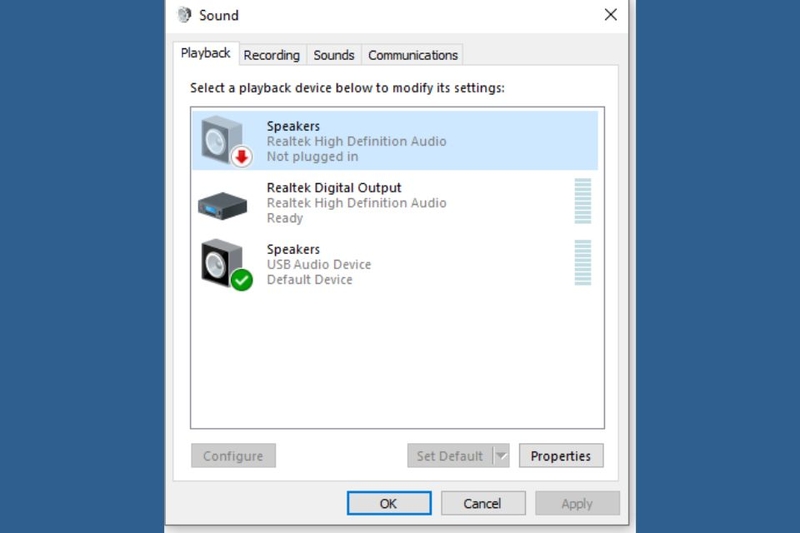Confirm with the OK button
The image size is (800, 533).
click(x=389, y=503)
